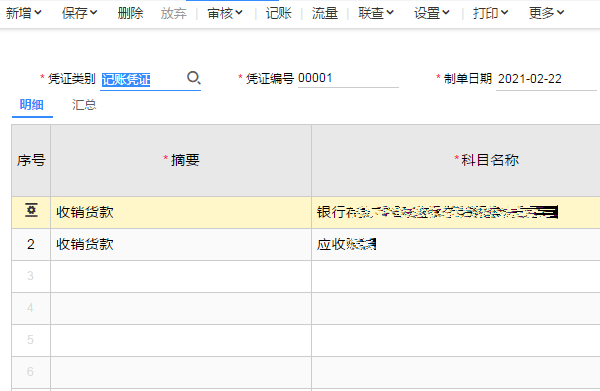The image size is (600, 391).
Task: Click the 制单日期 field 2021-02-22
Action: click(x=546, y=79)
